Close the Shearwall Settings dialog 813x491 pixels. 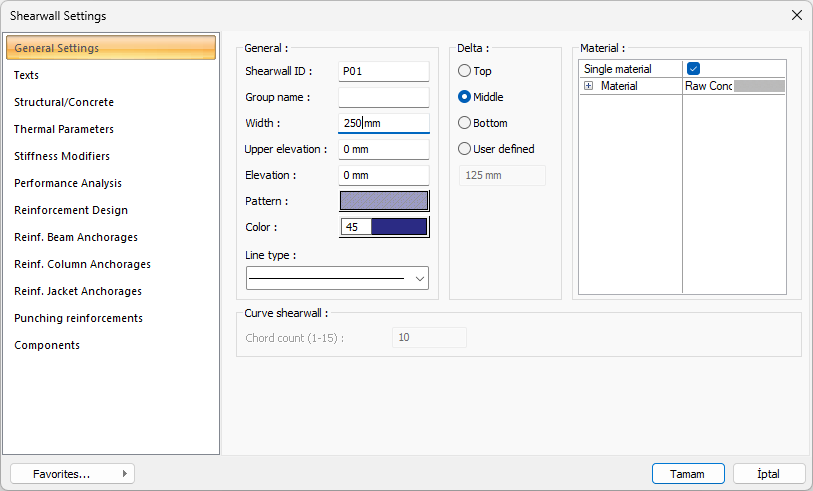[x=796, y=15]
